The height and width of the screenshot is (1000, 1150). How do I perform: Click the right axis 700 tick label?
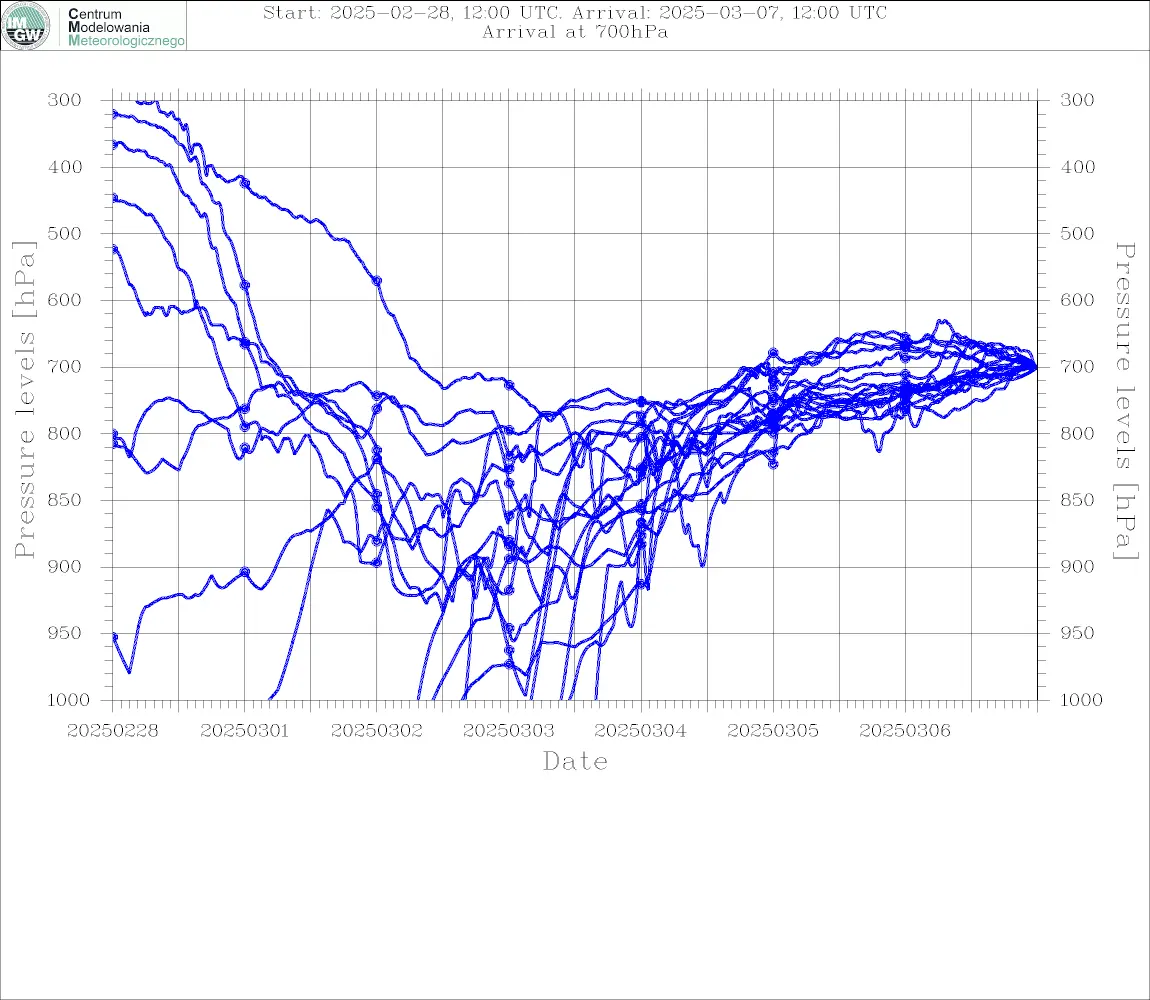click(1077, 367)
